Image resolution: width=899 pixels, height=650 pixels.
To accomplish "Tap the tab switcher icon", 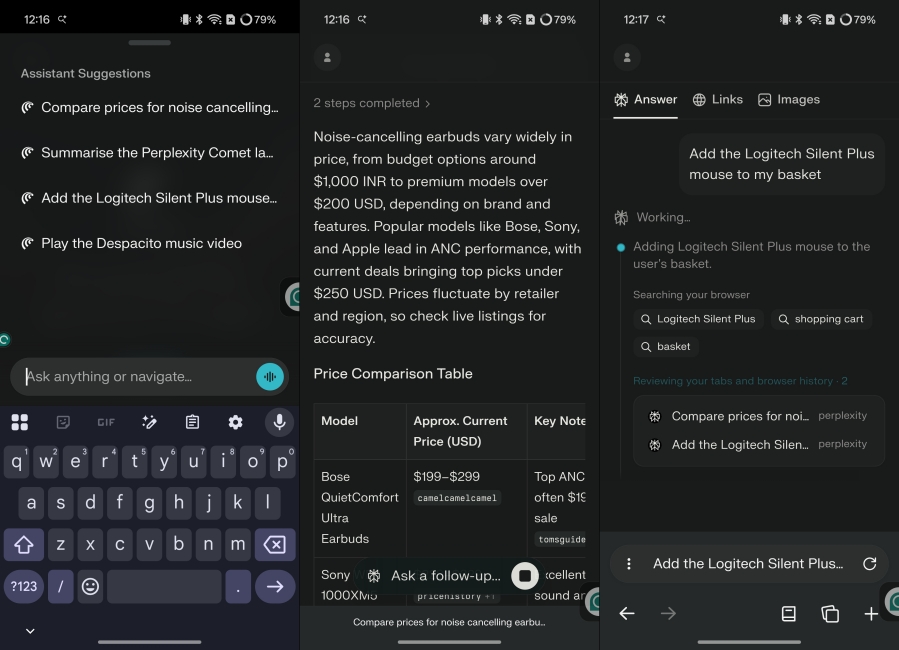I will point(830,614).
